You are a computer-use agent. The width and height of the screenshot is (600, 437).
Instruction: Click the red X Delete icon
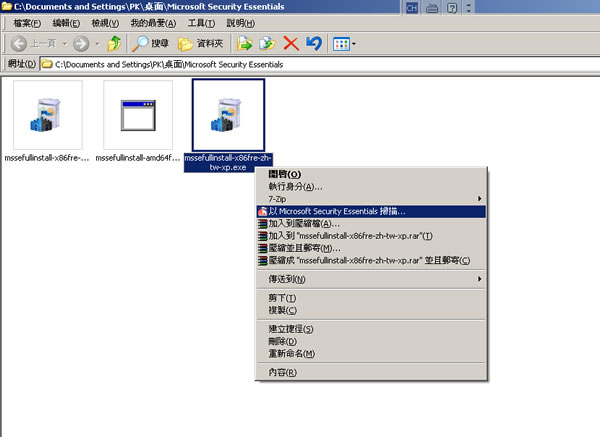291,44
